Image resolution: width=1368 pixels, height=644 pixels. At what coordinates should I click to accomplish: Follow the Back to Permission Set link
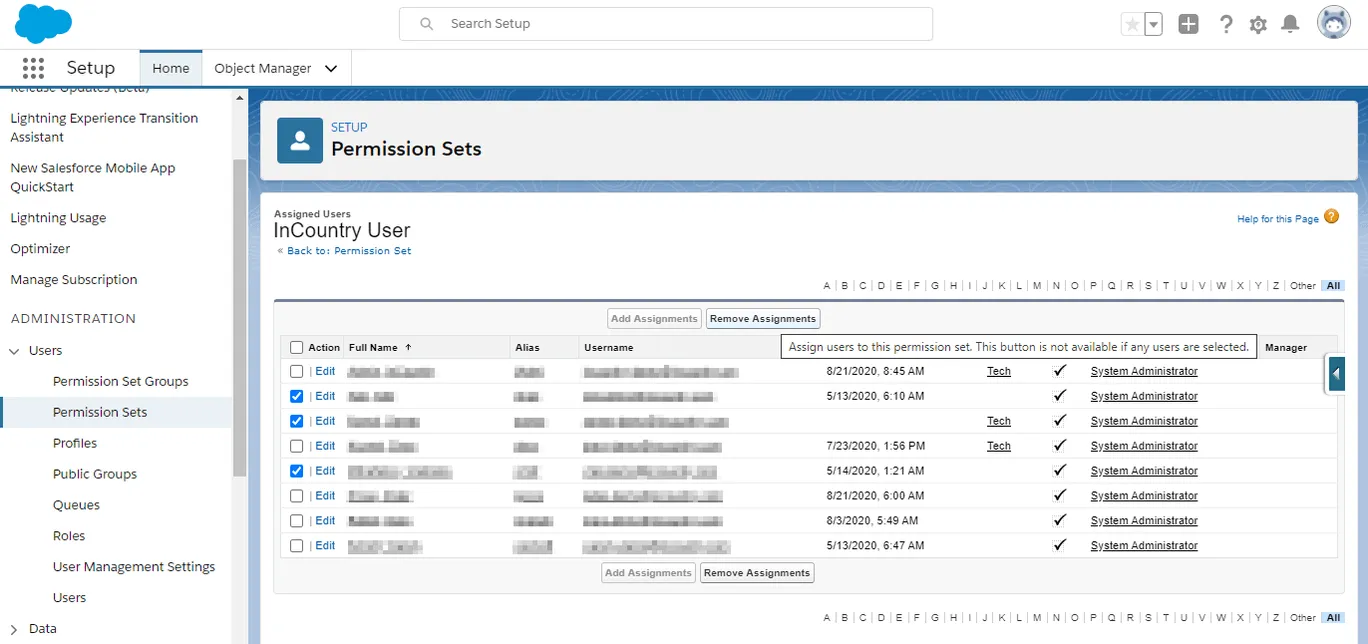(x=347, y=251)
